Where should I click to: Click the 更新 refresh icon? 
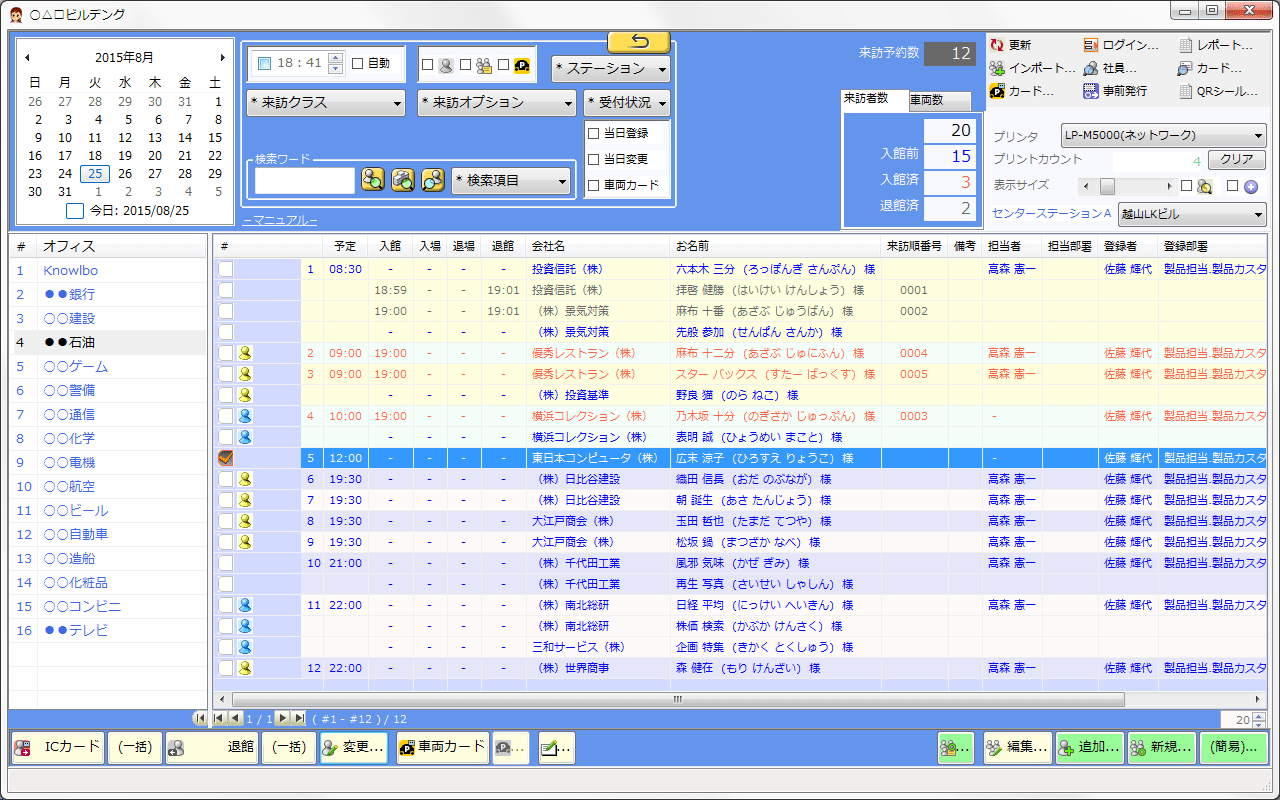pyautogui.click(x=997, y=45)
